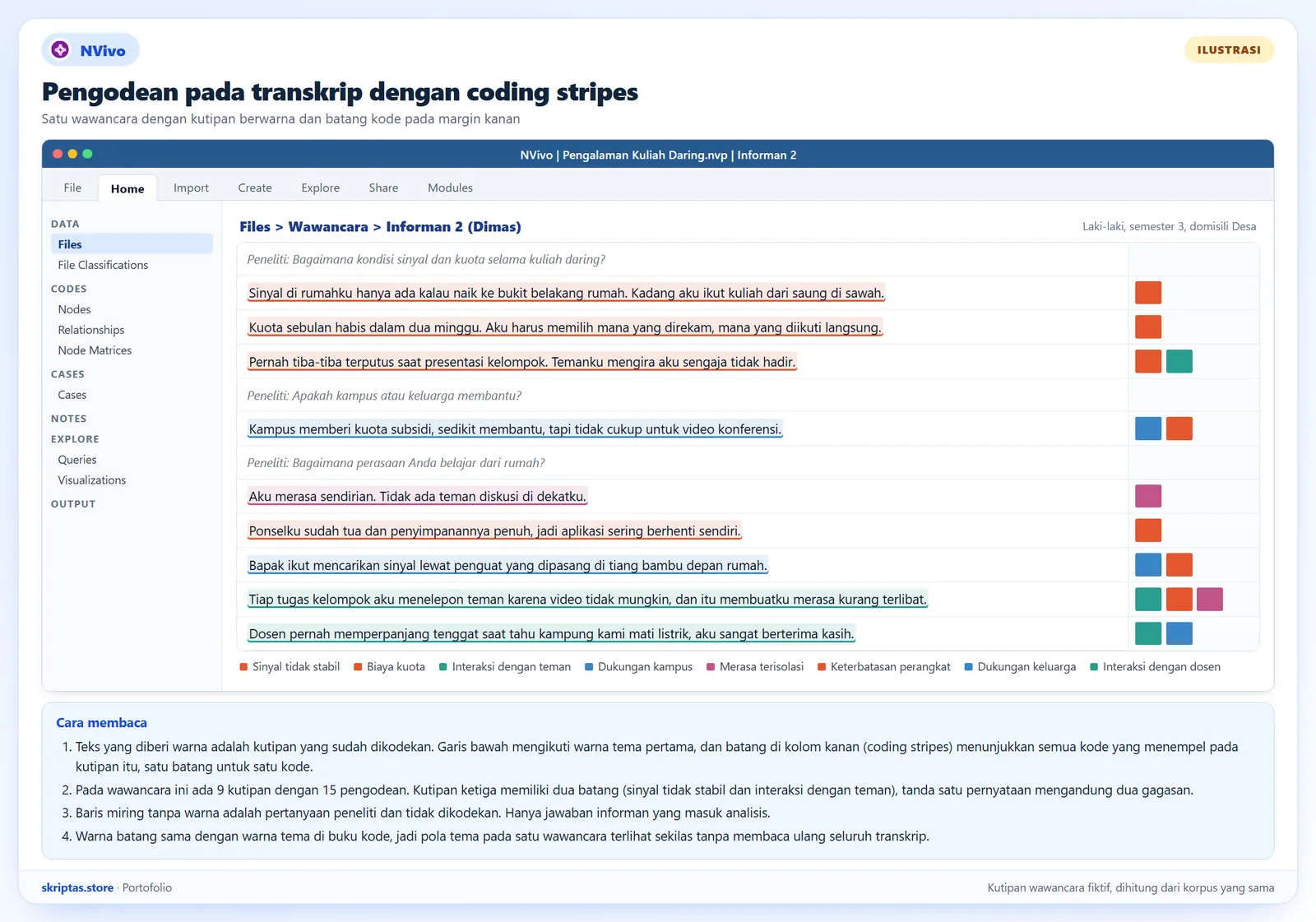
Task: Open Cases in the sidebar
Action: 72,395
